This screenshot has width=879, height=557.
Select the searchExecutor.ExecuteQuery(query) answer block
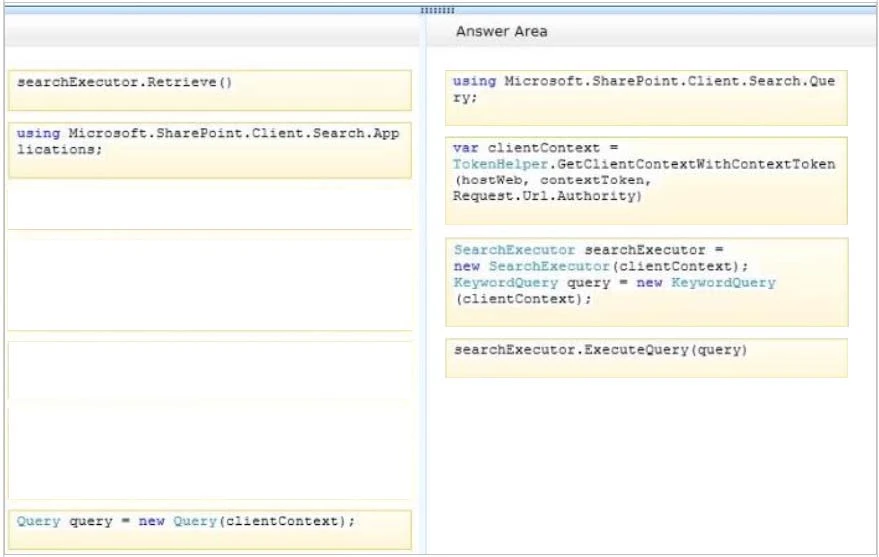pyautogui.click(x=646, y=357)
